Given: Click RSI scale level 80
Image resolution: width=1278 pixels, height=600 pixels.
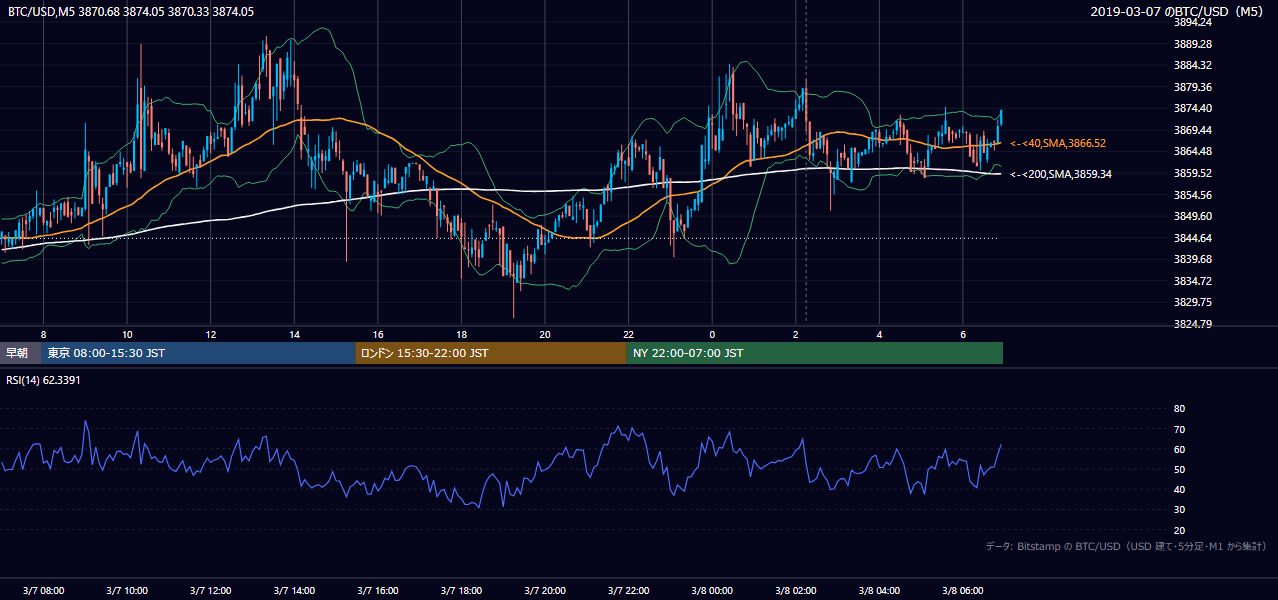Looking at the screenshot, I should (x=1179, y=409).
